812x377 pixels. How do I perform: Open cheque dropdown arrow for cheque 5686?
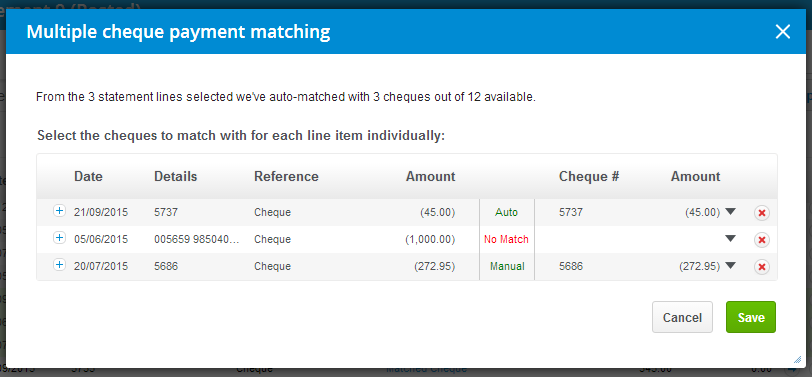click(730, 266)
